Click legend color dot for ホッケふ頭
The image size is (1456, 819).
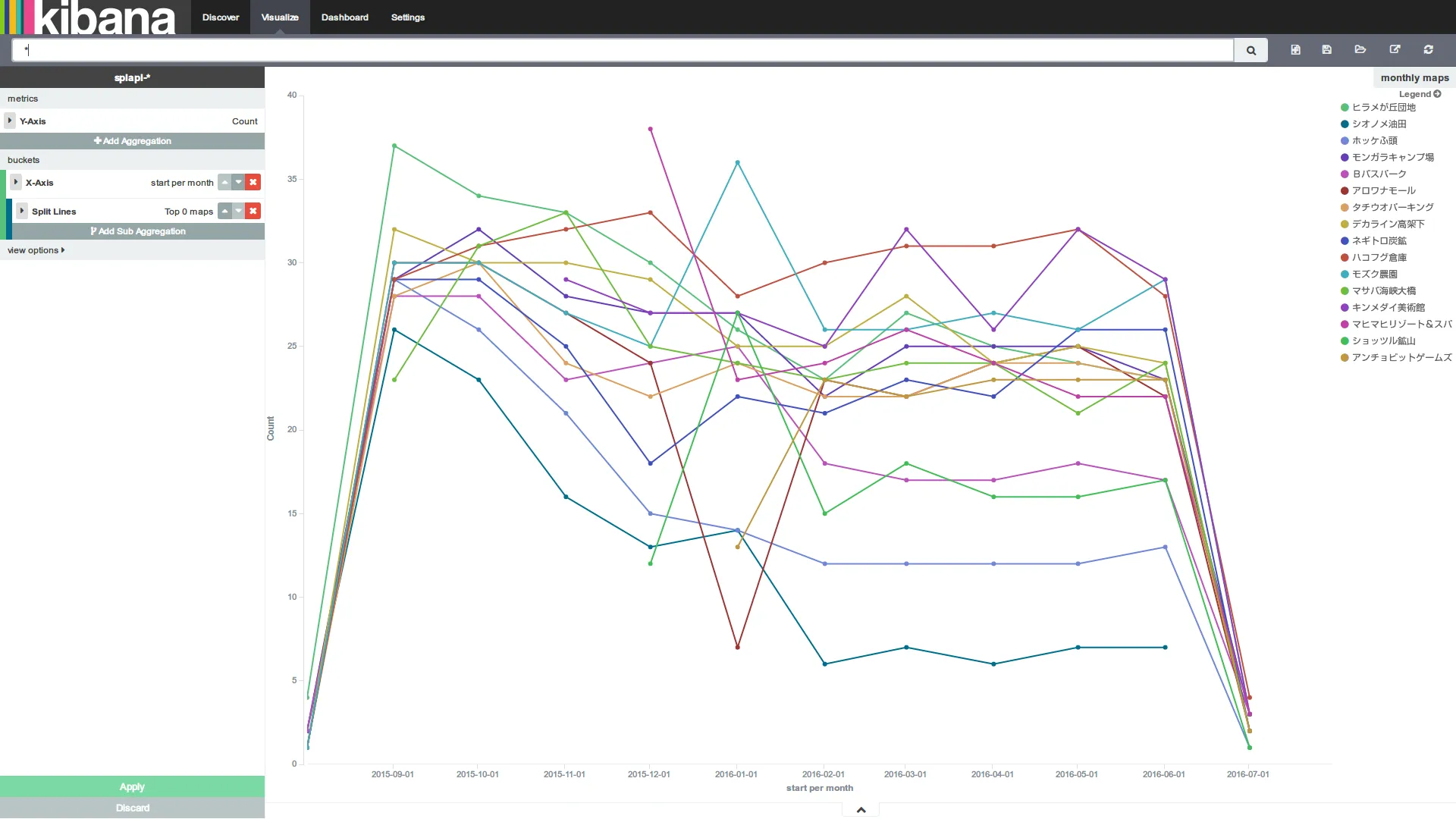1345,141
